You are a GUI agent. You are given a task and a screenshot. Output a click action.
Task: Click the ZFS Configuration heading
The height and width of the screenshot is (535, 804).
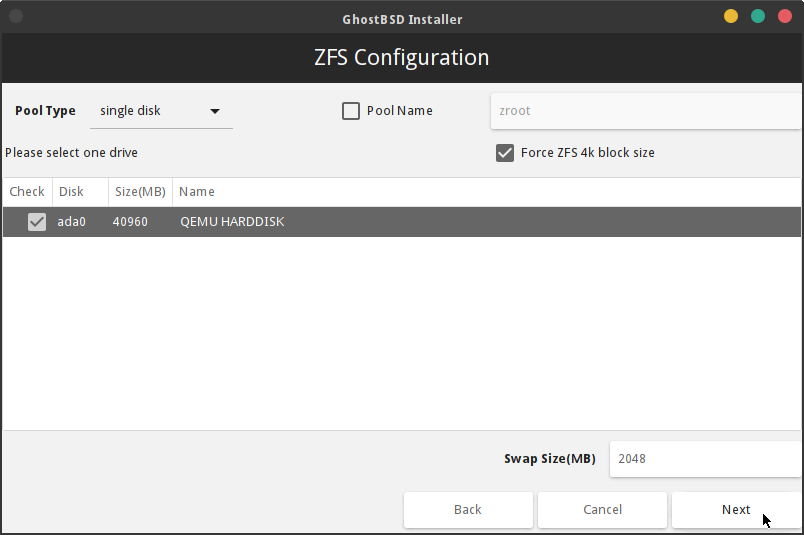click(401, 57)
